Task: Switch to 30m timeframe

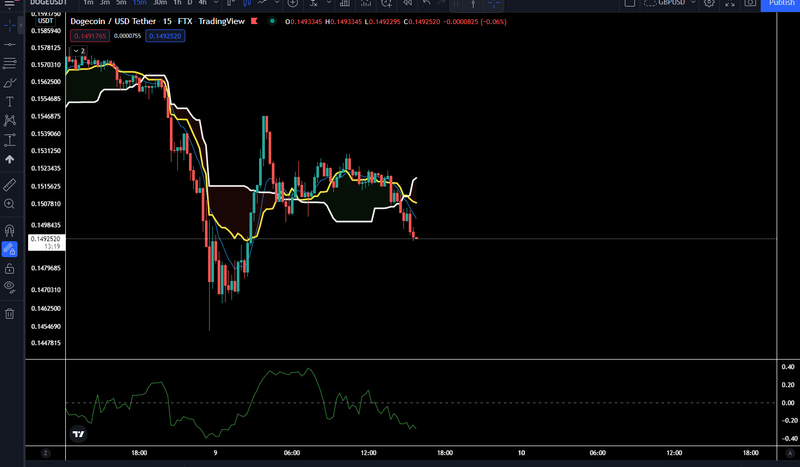Action: [160, 3]
